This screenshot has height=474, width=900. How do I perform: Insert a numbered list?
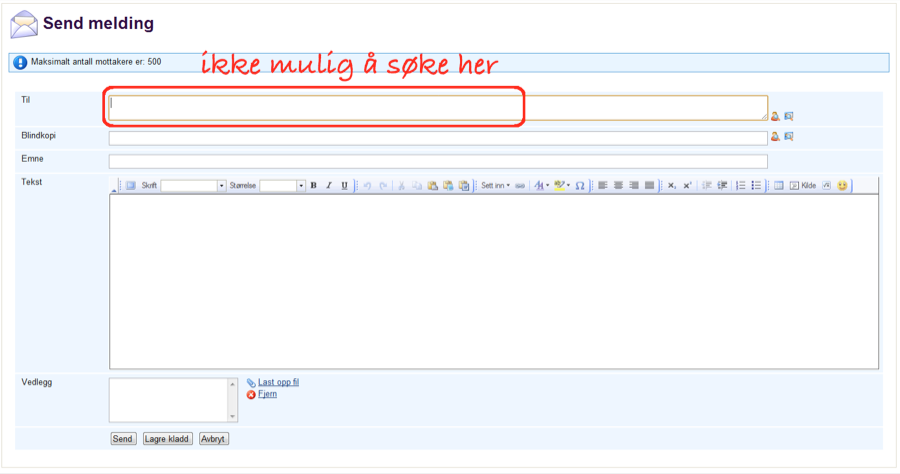point(741,185)
